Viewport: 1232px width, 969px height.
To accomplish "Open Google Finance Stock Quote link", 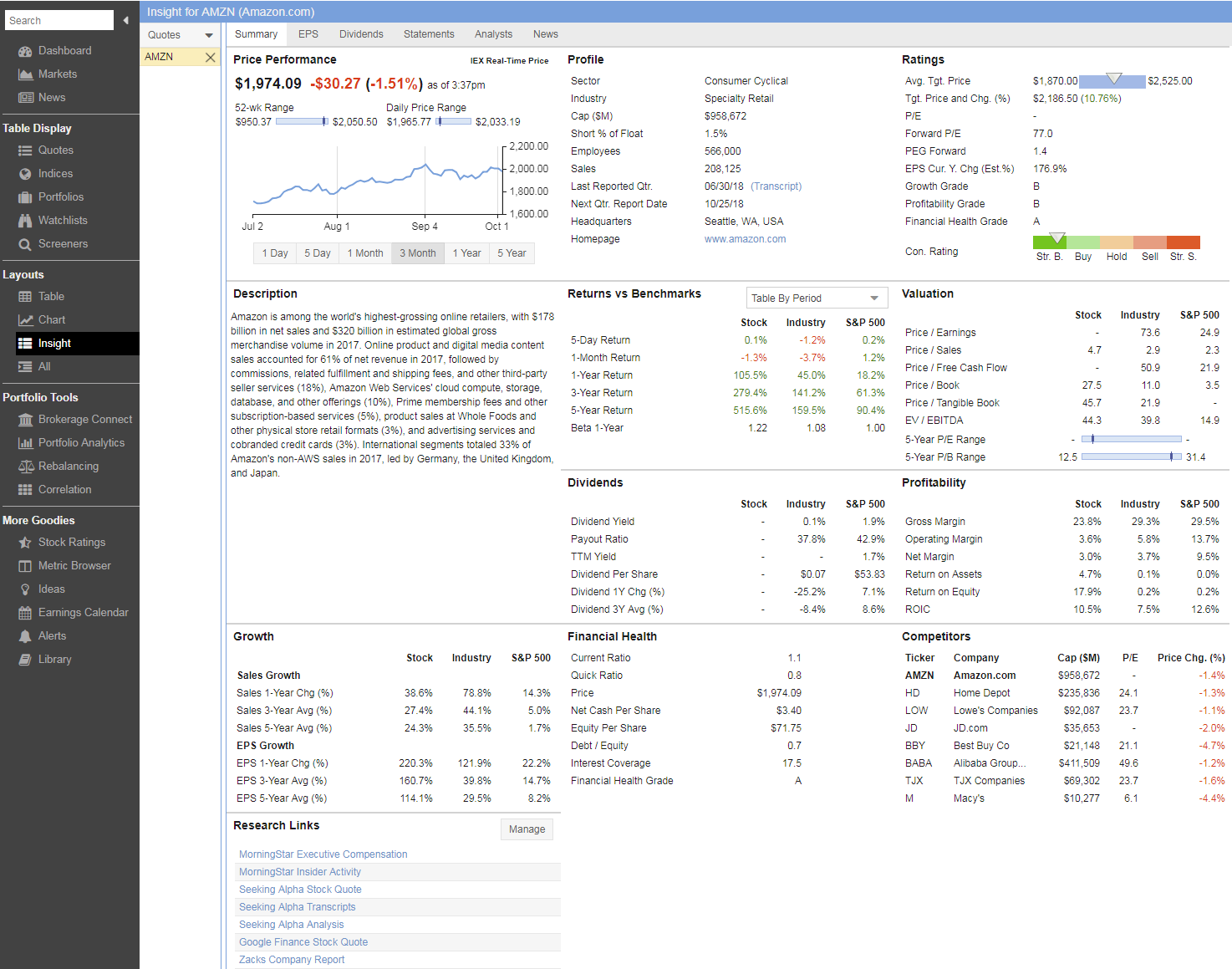I will coord(303,942).
